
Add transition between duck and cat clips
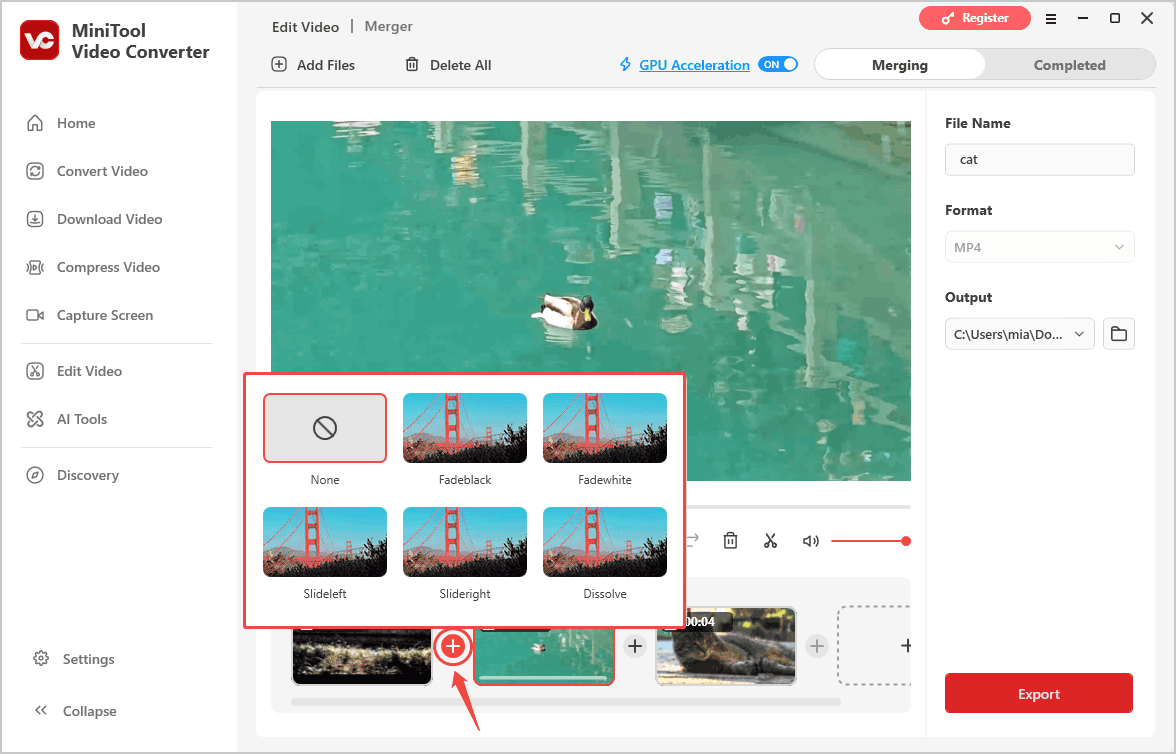point(635,646)
